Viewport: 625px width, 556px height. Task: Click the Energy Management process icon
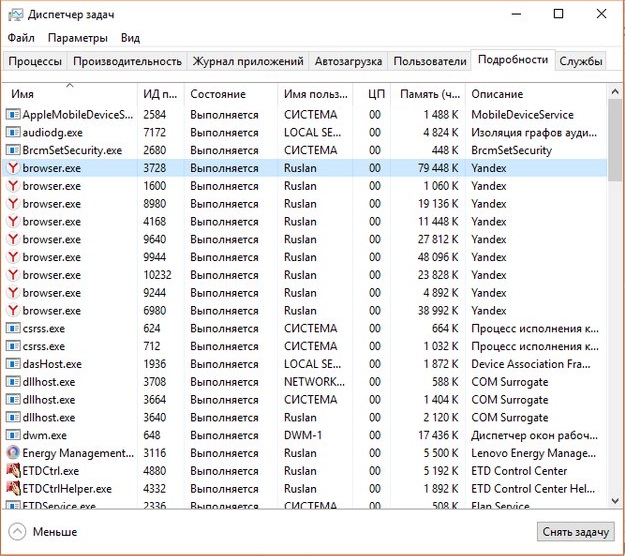point(13,453)
